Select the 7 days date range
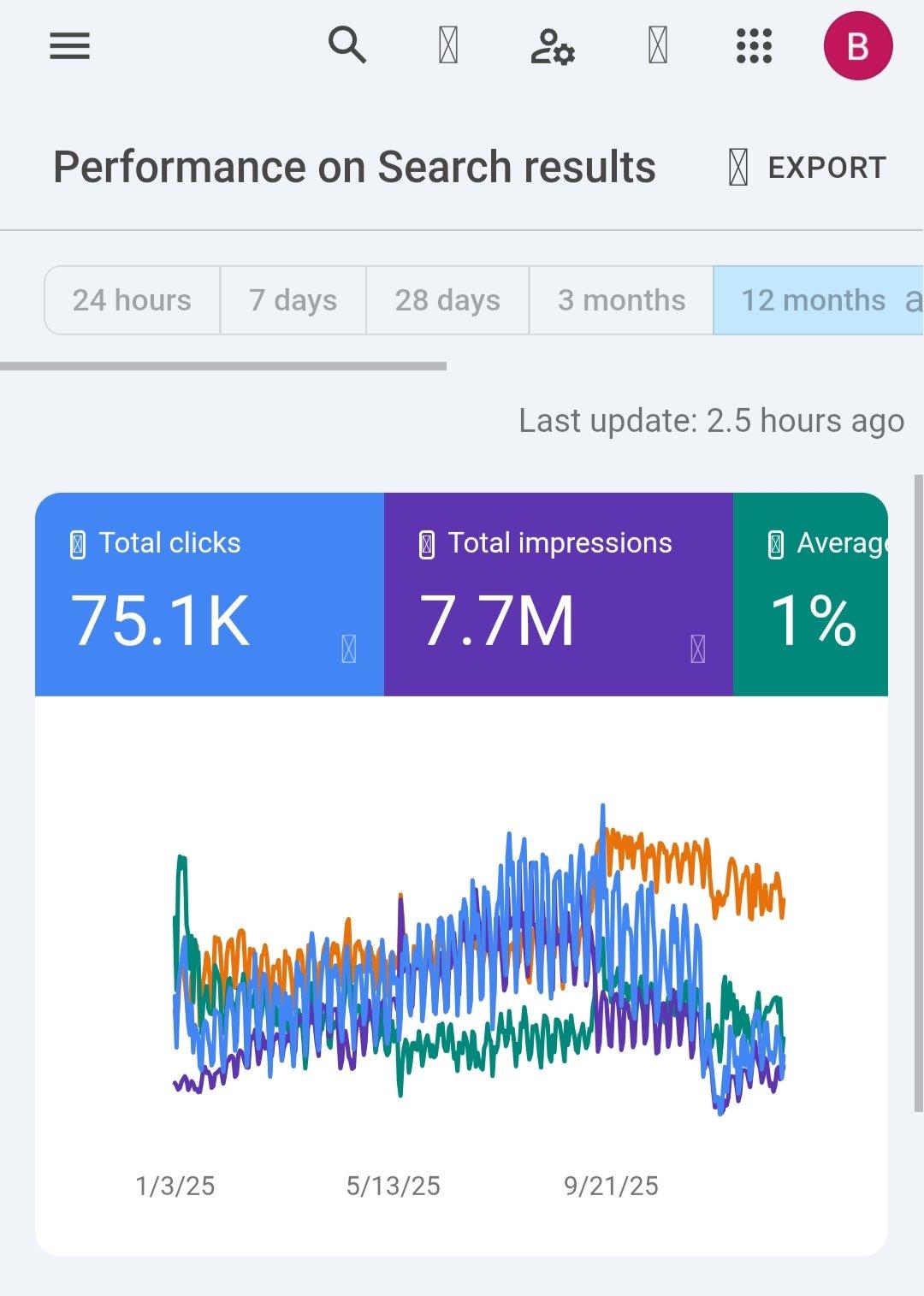924x1296 pixels. (x=293, y=300)
